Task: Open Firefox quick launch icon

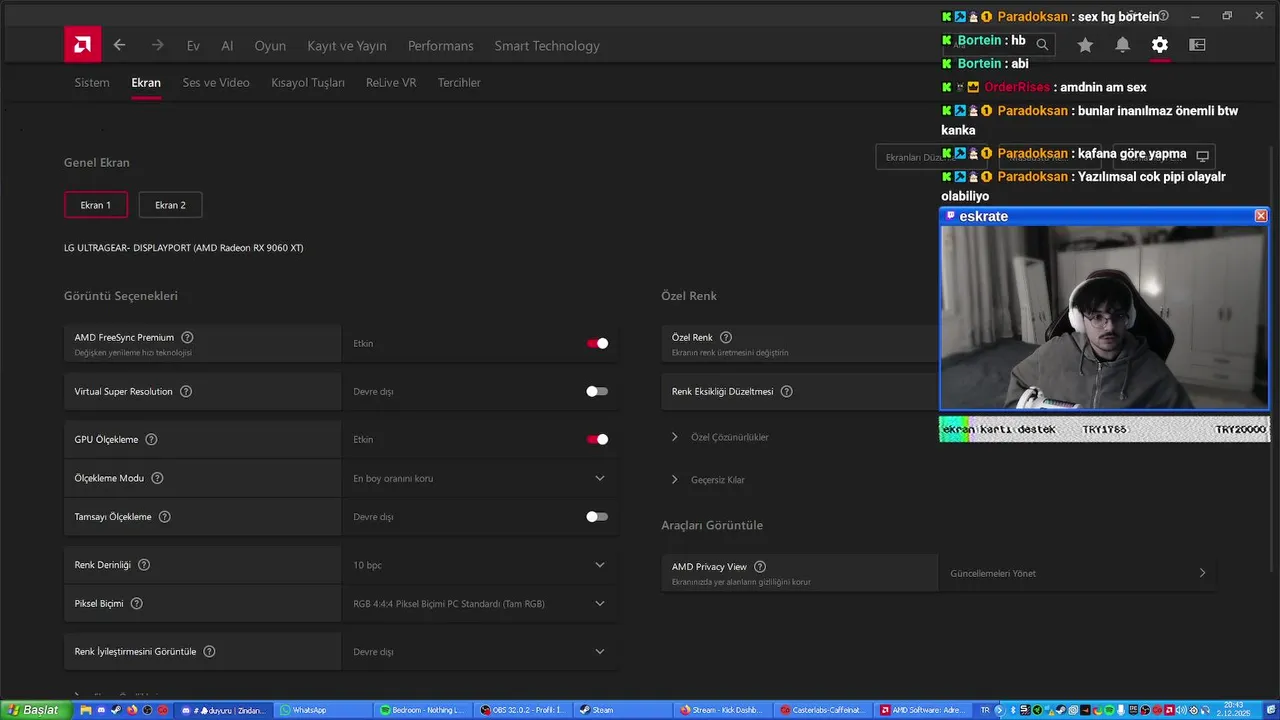Action: 132,710
